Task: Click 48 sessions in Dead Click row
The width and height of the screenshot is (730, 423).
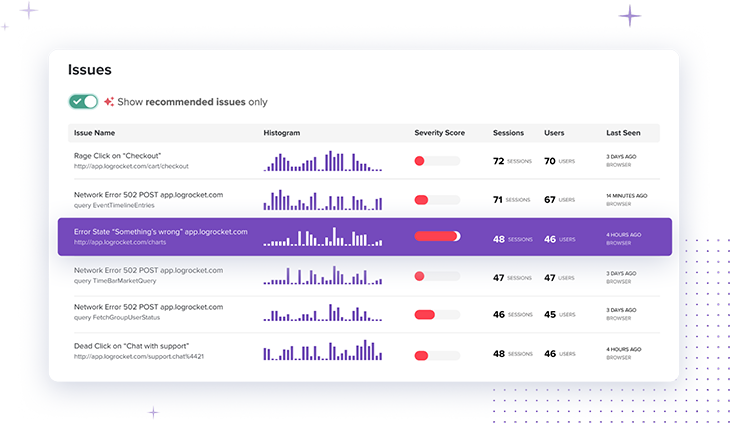Action: click(513, 354)
